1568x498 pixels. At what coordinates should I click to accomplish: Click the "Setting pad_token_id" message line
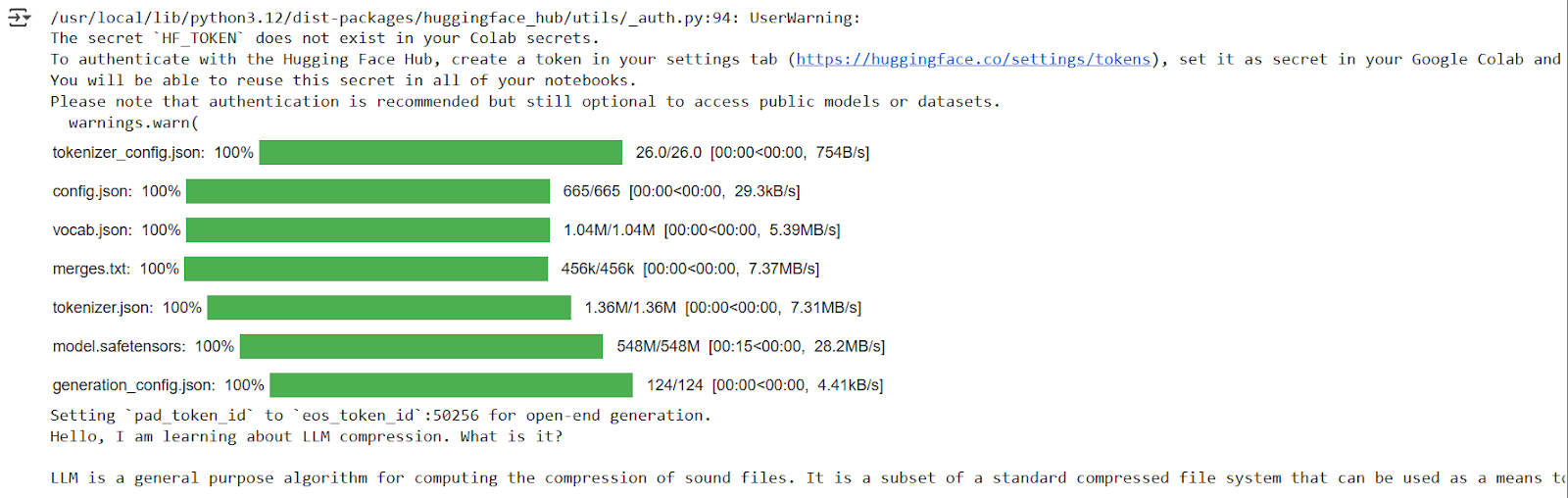pos(380,416)
